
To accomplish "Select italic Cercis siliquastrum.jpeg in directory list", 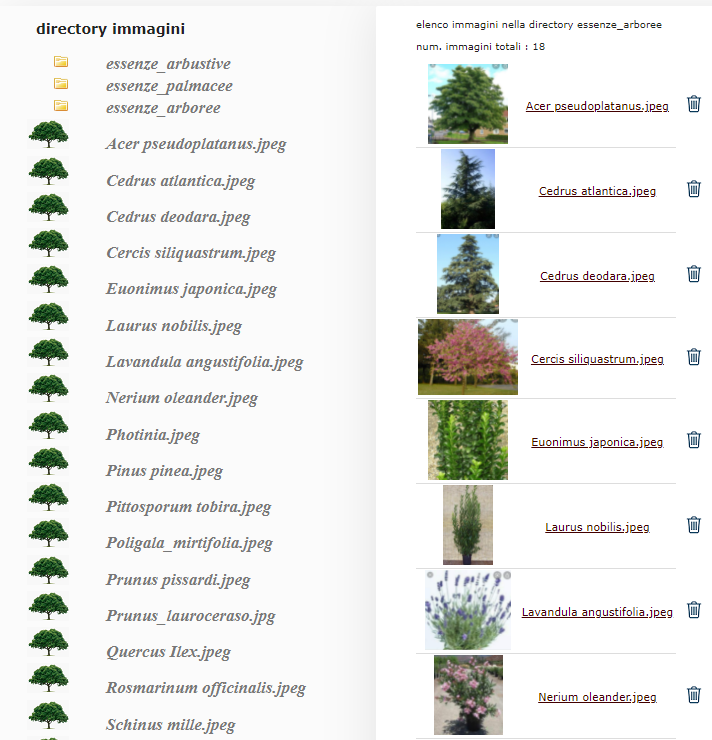I will [191, 253].
